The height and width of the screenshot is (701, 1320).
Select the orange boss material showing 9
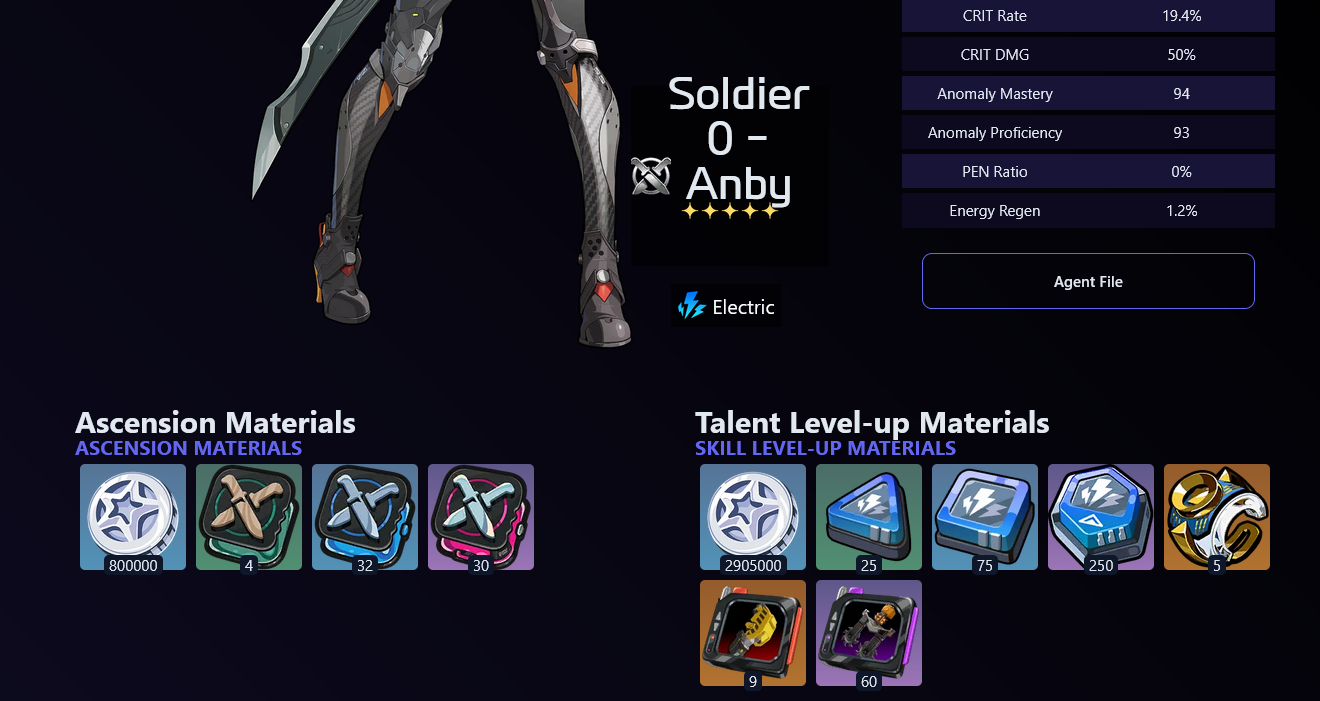(753, 633)
